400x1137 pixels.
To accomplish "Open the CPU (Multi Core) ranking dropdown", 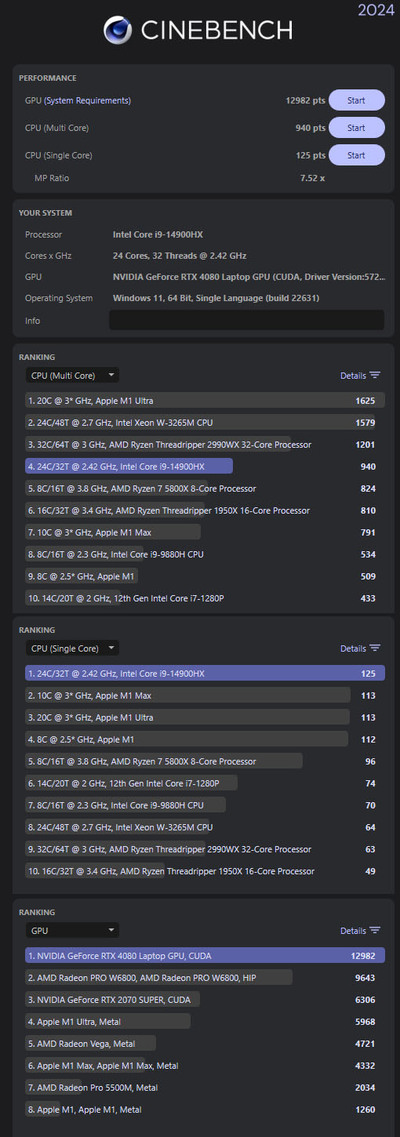I will pyautogui.click(x=72, y=375).
